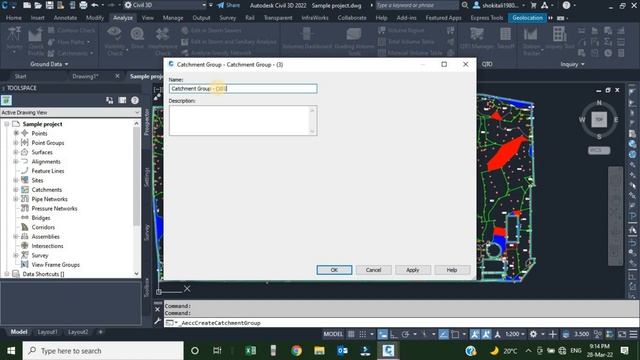The image size is (640, 360).
Task: Switch to the Layout1 tab
Action: click(x=47, y=332)
